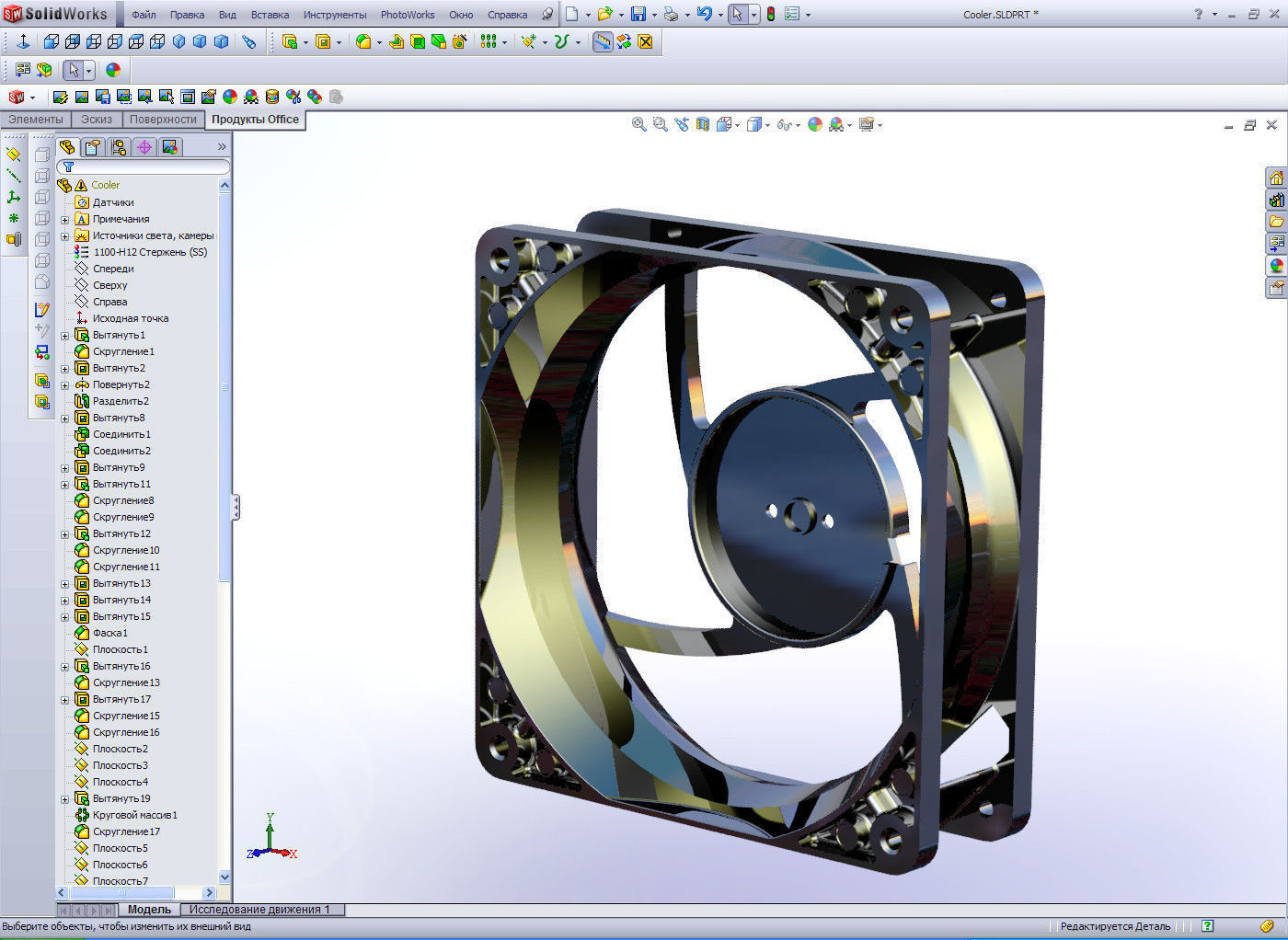Open the DimXpertManager panel tab

[144, 147]
